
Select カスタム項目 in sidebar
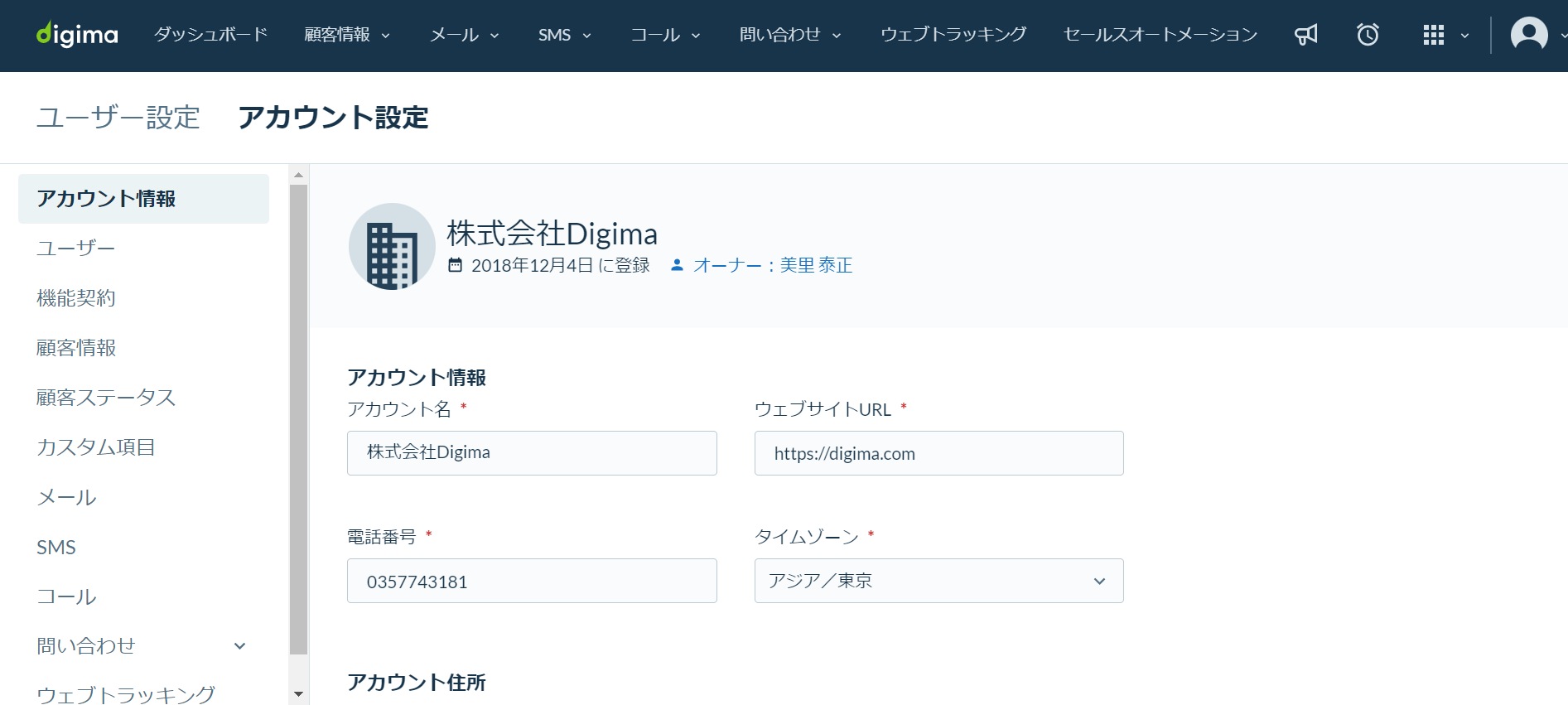click(96, 447)
